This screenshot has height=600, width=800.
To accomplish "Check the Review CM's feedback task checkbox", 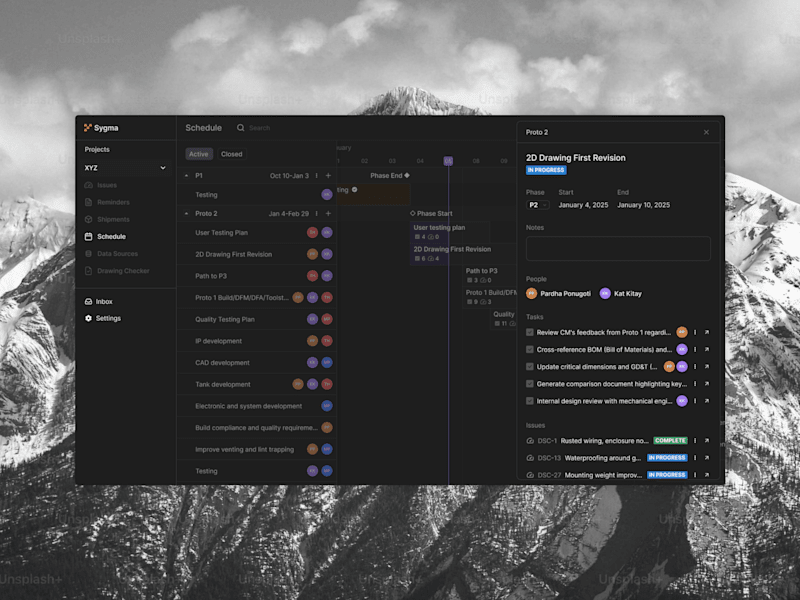I will coord(530,332).
